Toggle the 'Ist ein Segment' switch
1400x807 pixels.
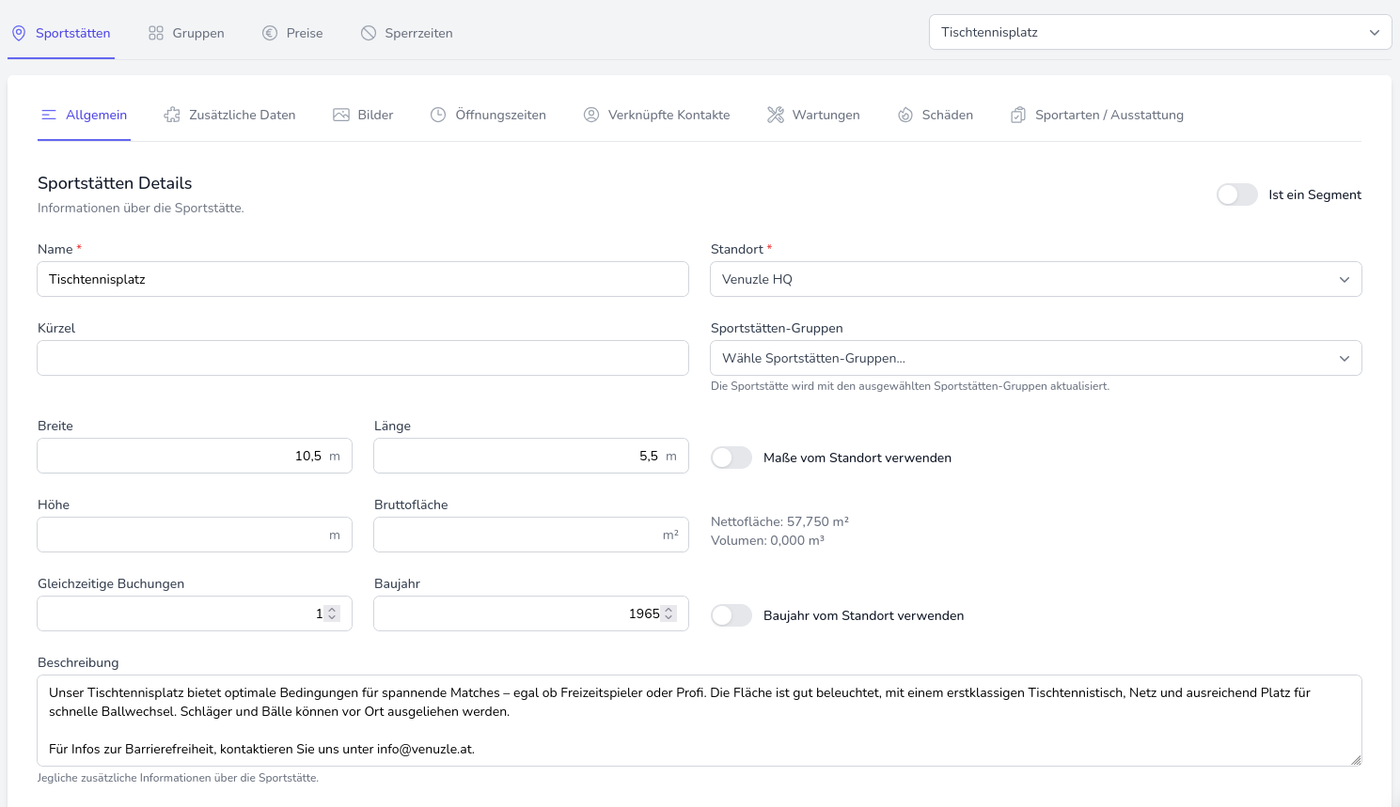tap(1237, 195)
